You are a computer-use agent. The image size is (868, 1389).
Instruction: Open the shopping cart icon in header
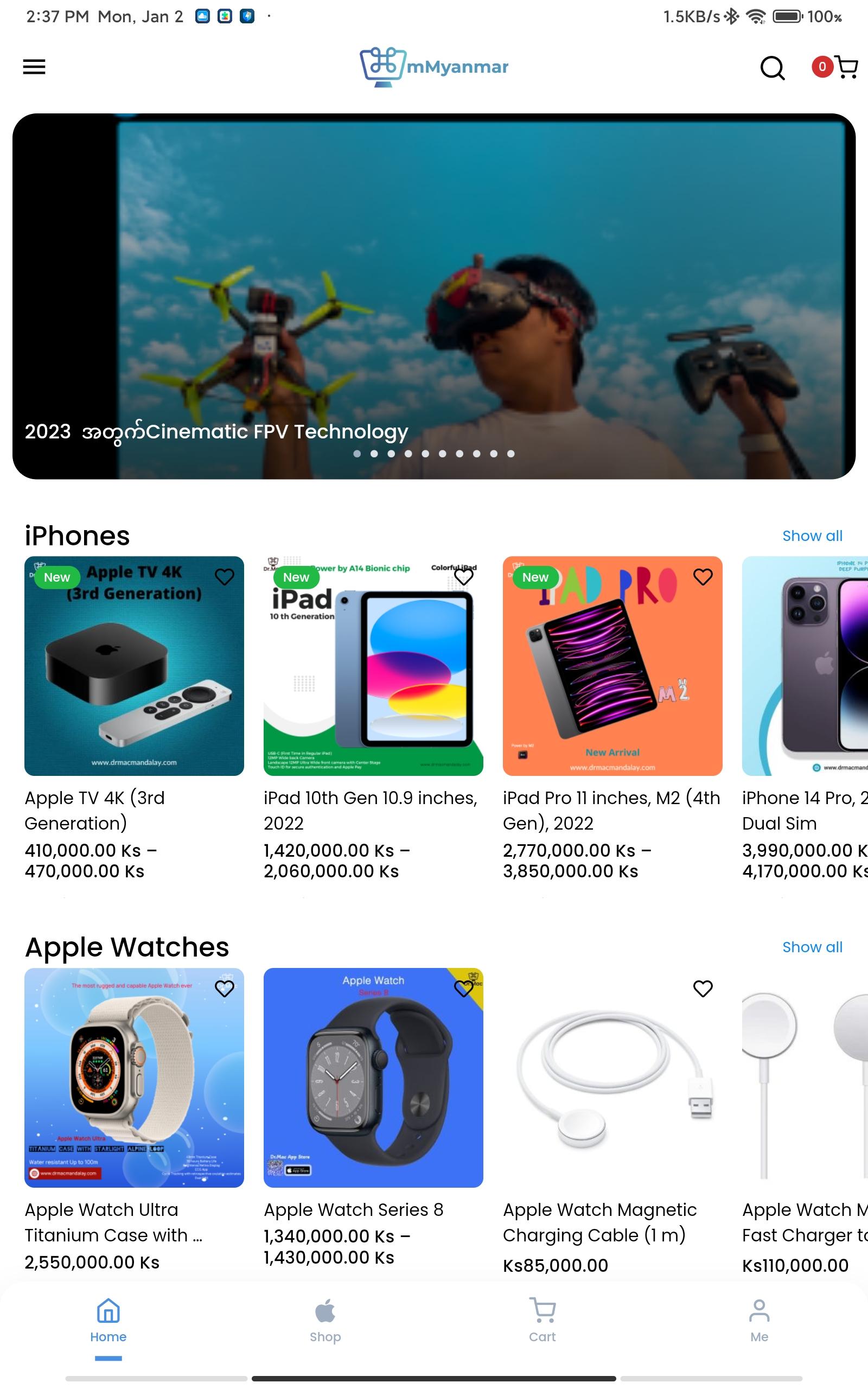coord(846,67)
